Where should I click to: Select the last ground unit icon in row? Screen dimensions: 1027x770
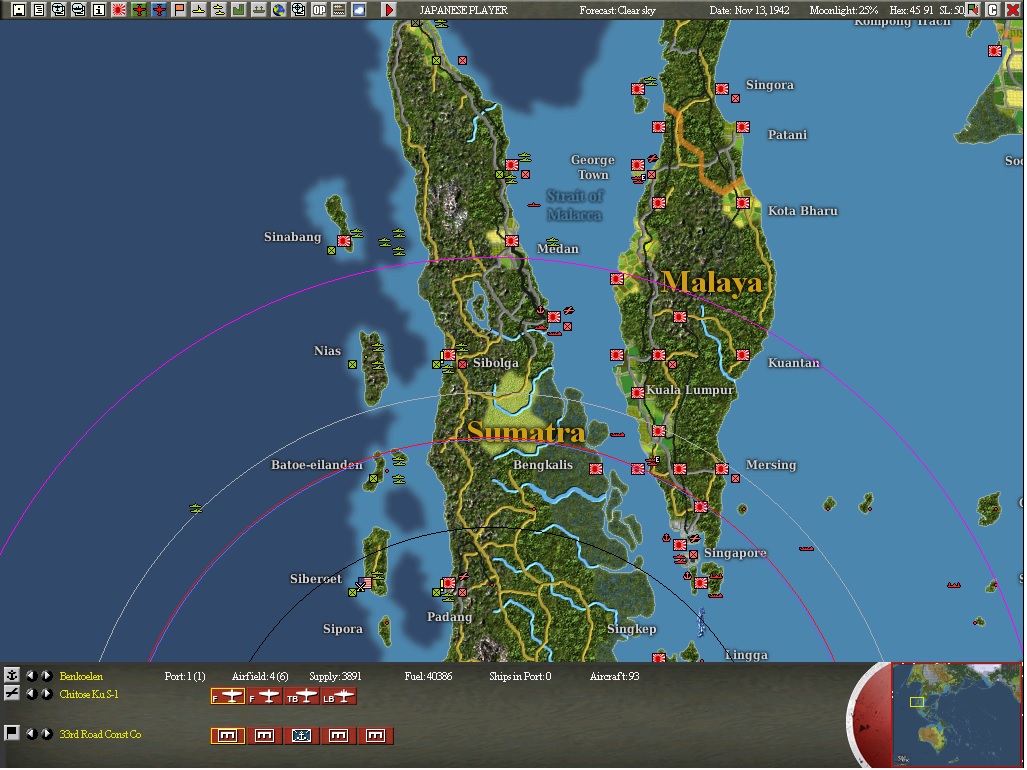(376, 736)
